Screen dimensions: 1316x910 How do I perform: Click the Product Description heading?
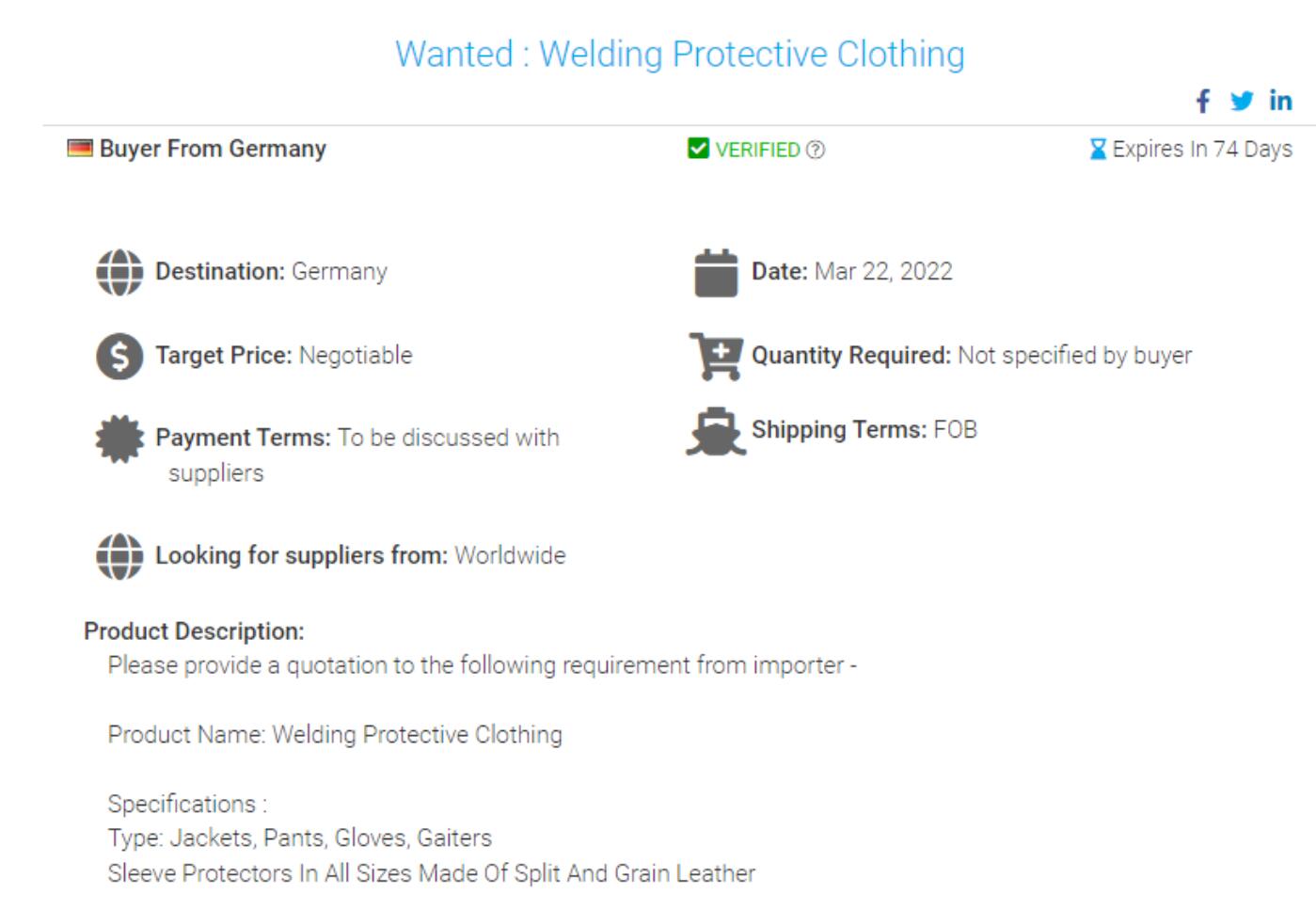194,631
